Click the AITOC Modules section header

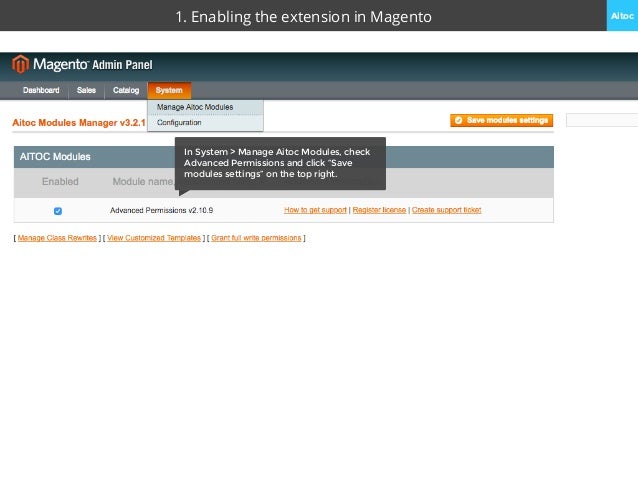284,157
